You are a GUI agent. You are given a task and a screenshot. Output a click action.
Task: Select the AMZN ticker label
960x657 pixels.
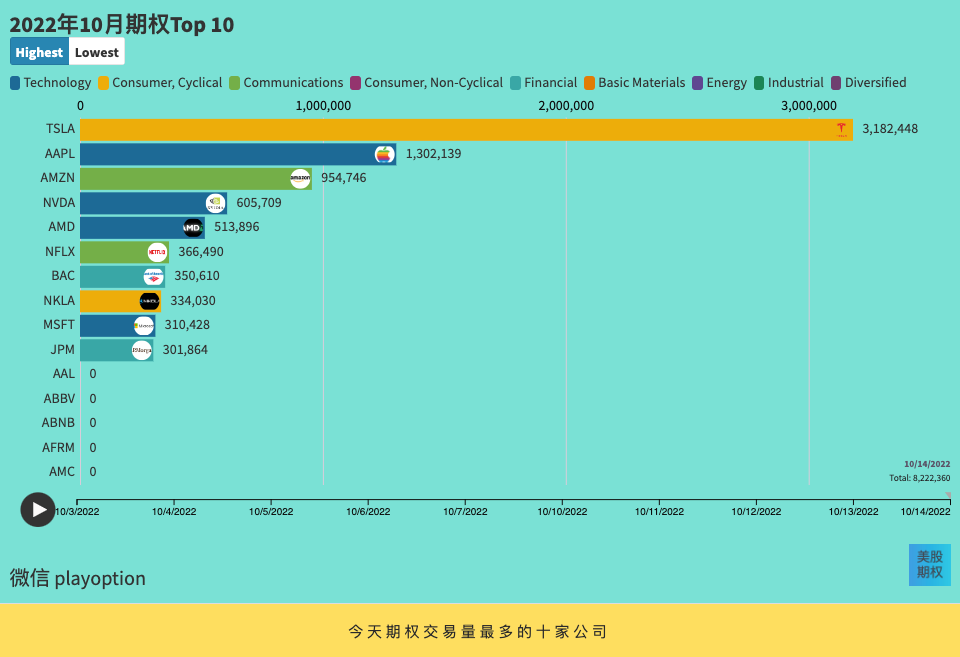point(58,178)
